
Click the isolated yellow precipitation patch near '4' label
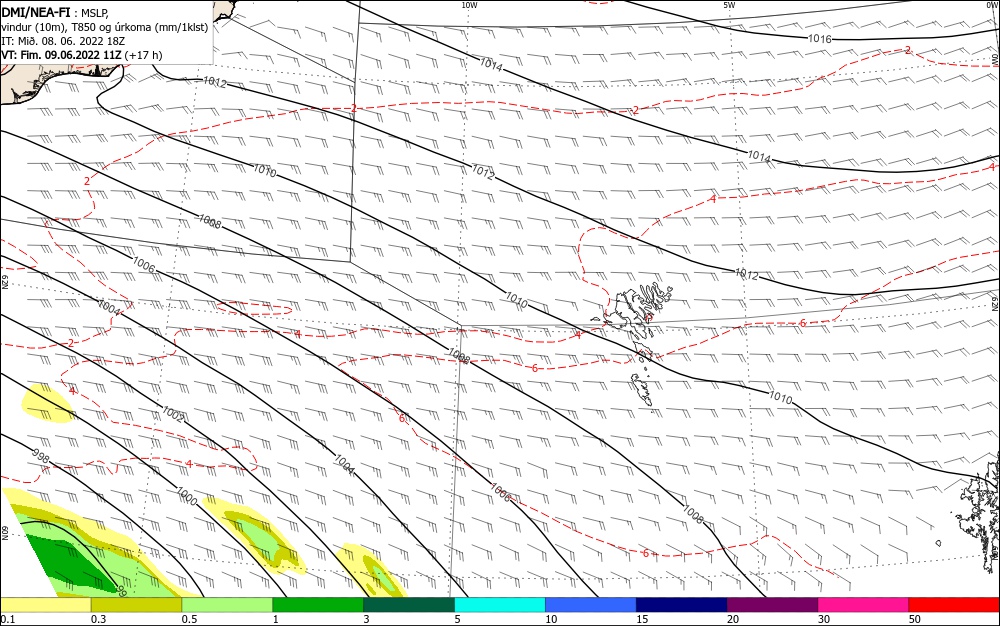tap(47, 404)
